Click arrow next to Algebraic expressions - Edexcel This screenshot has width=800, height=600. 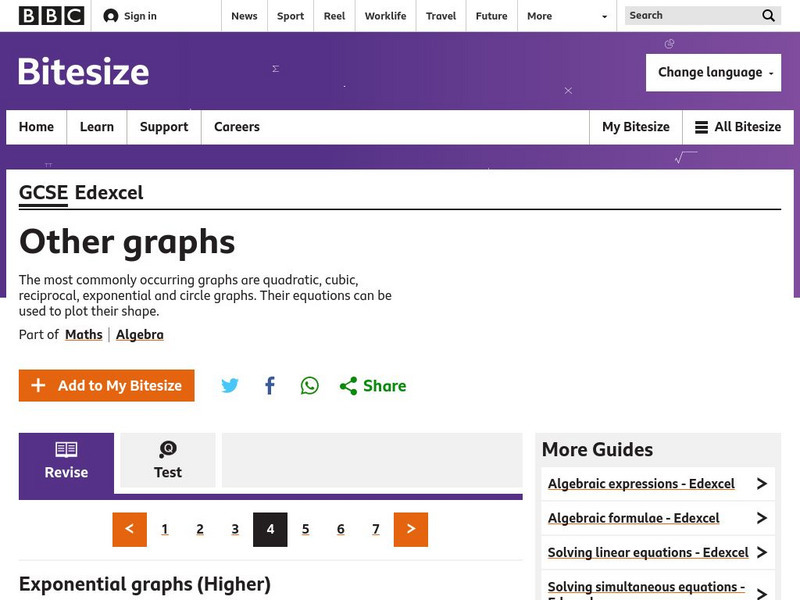[762, 483]
